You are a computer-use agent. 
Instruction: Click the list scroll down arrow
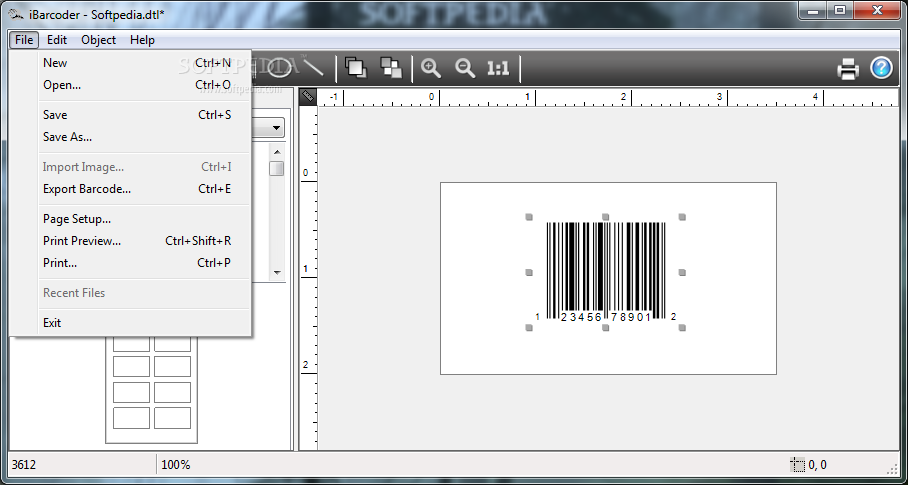277,273
